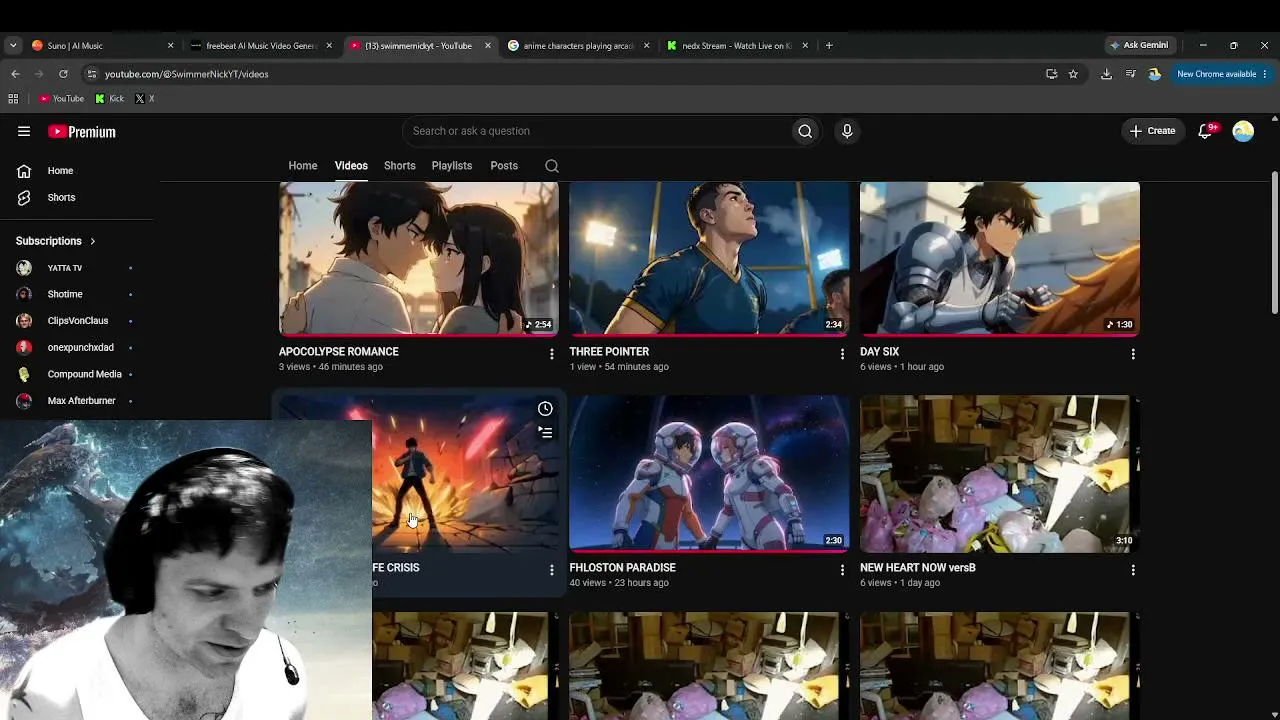Screen dimensions: 1280x720
Task: Click the Ask Gemini button
Action: [x=1138, y=45]
